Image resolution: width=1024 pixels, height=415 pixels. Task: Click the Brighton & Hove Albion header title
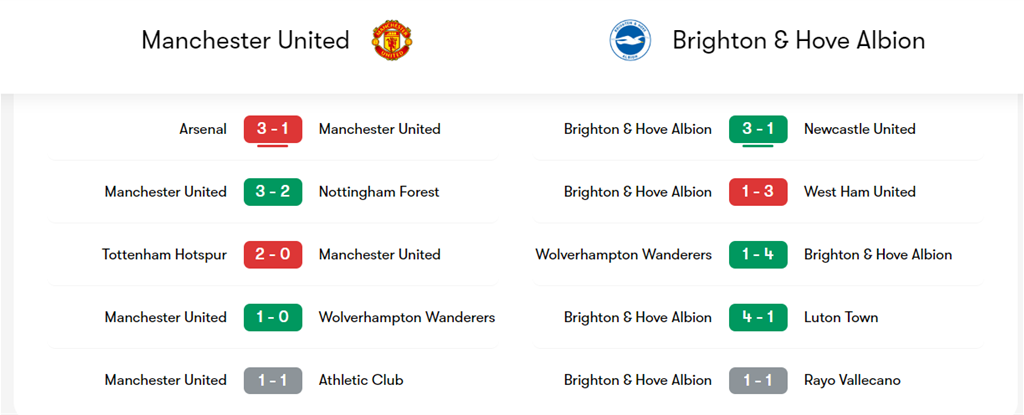point(799,41)
